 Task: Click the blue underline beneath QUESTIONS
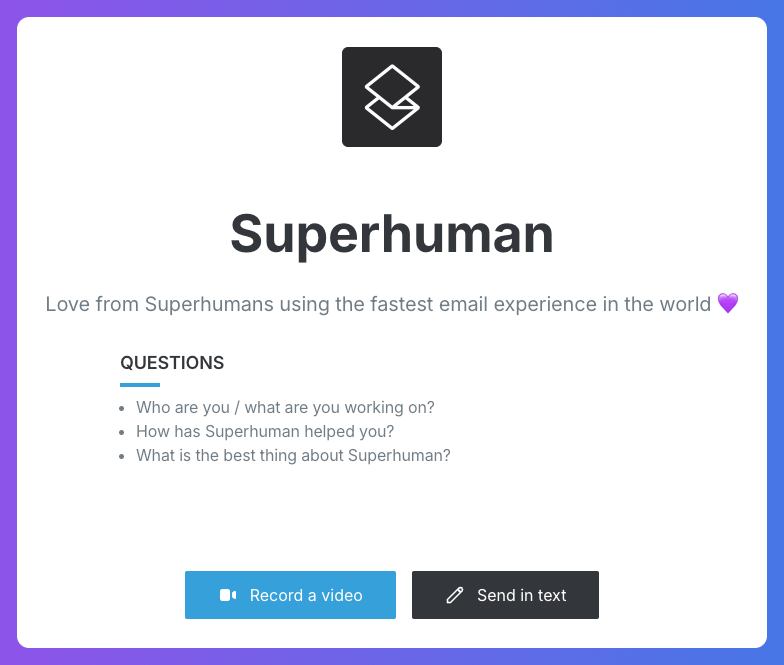(140, 385)
